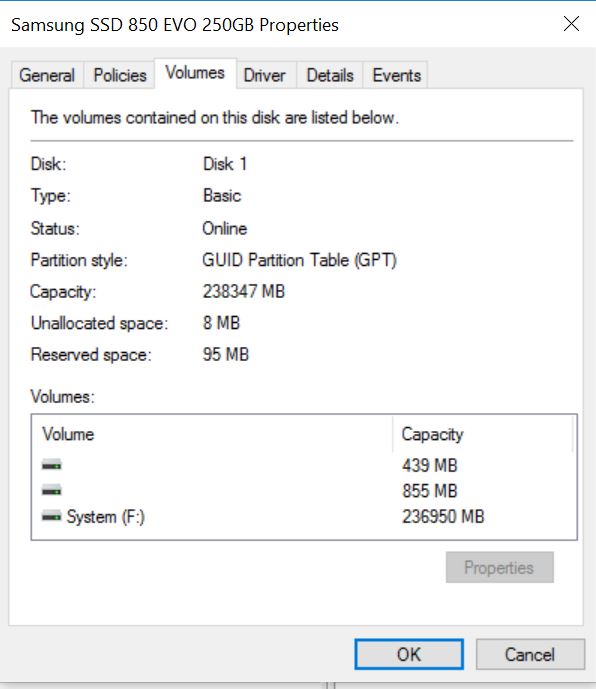Click GUID Partition Table (GPT) value
The width and height of the screenshot is (596, 689).
299,260
